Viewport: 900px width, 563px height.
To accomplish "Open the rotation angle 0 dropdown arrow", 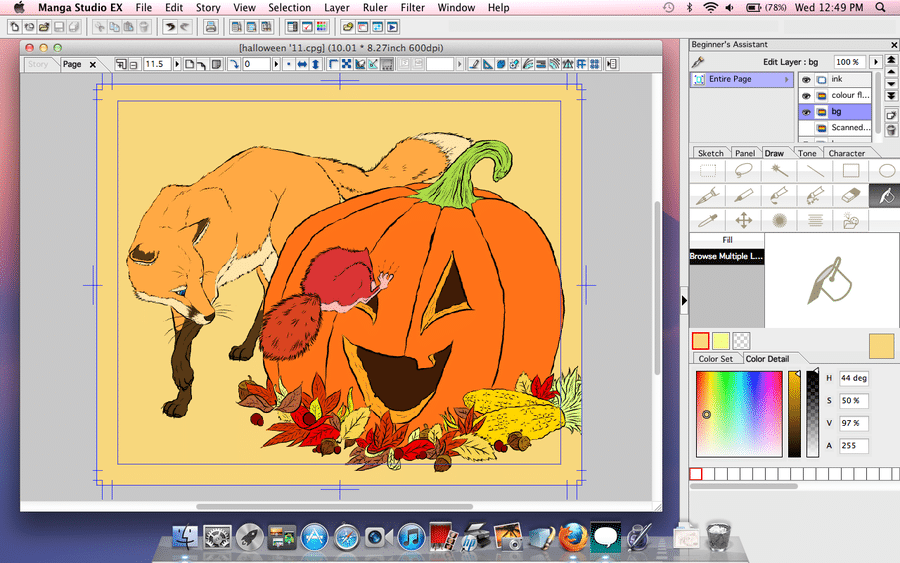I will (276, 64).
